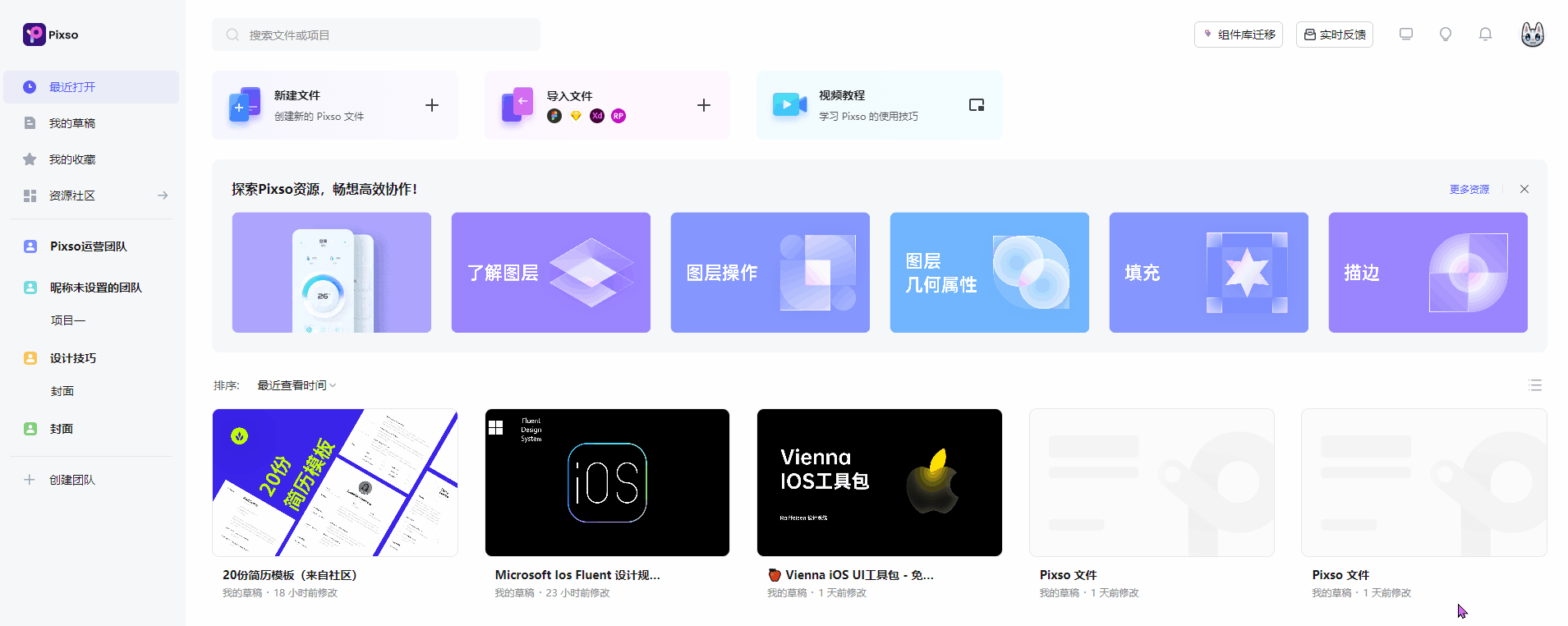Click the lightbulb tips icon

[x=1446, y=35]
